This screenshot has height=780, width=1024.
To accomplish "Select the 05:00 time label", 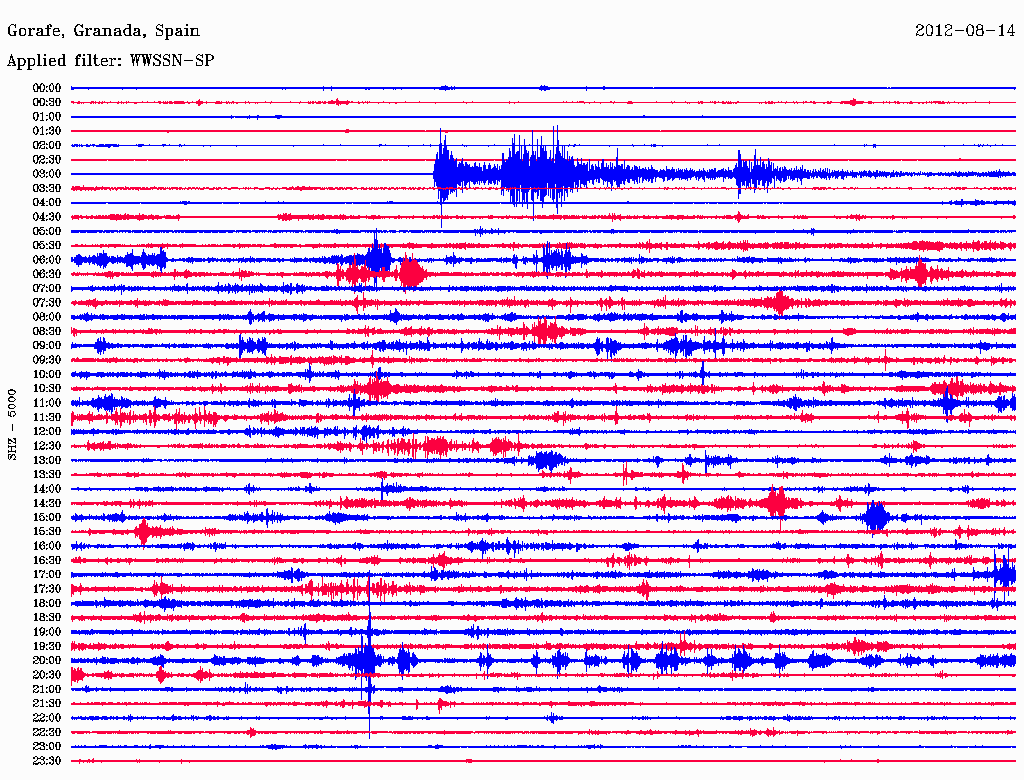I will 46,231.
